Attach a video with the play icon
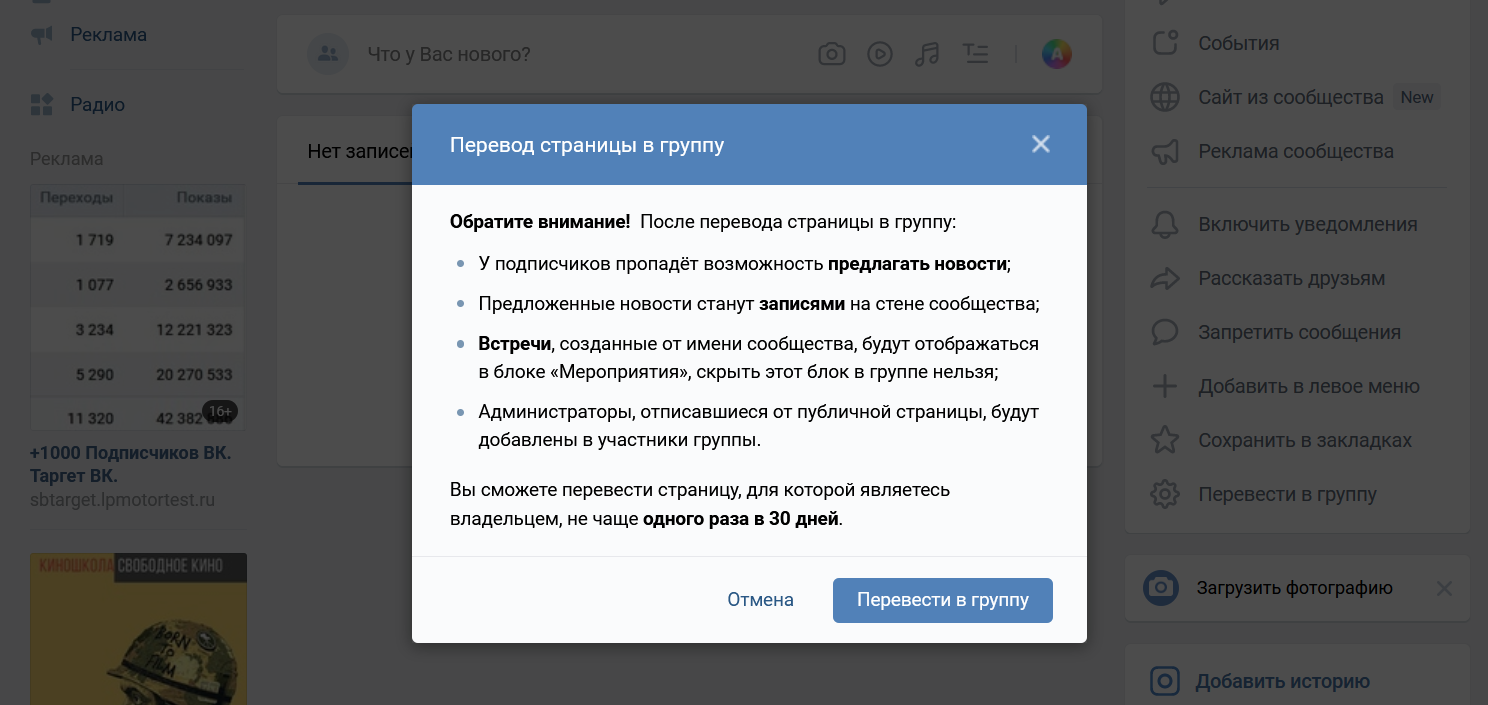 (x=880, y=54)
